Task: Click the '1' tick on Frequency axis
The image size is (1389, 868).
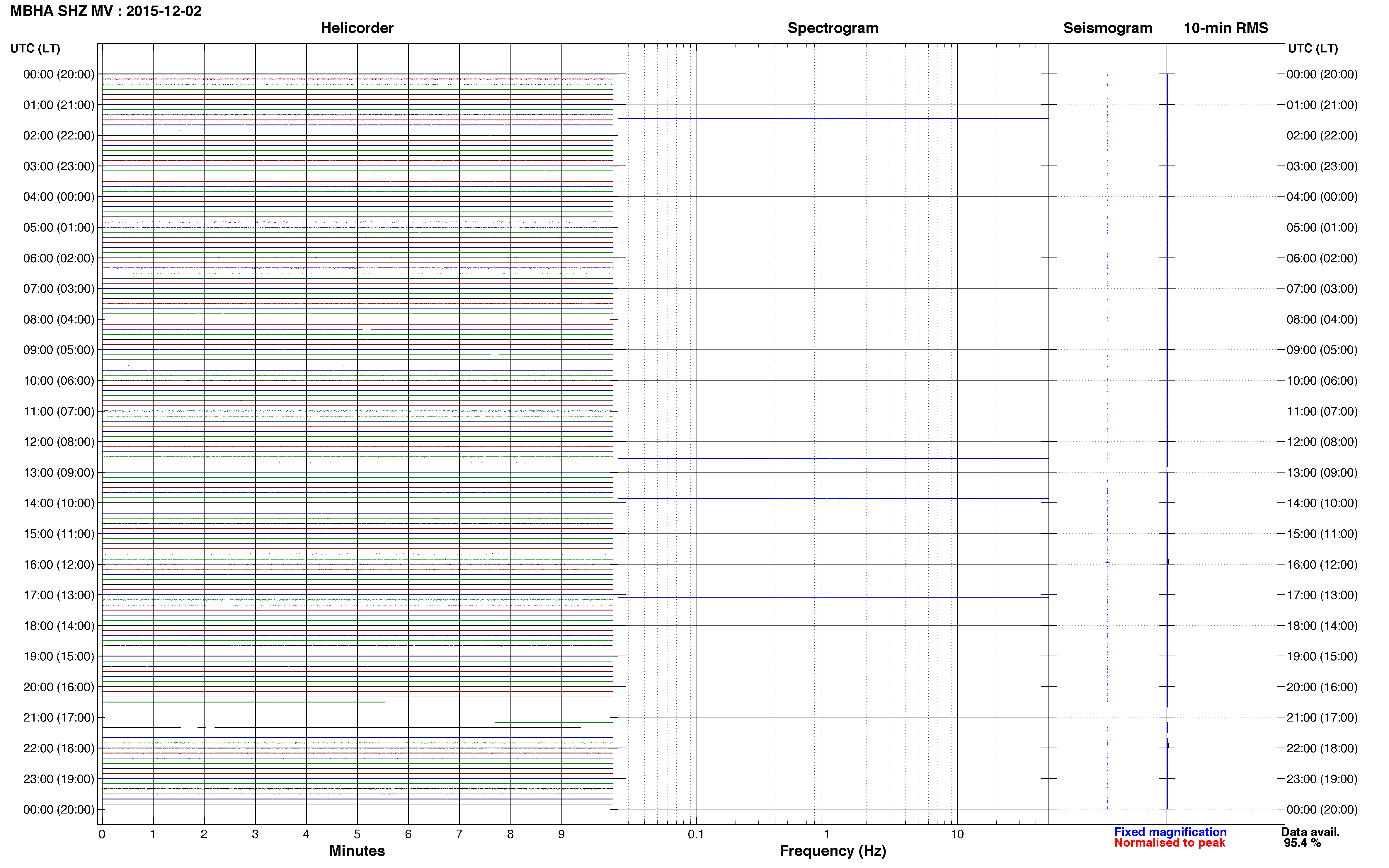Action: [x=827, y=834]
